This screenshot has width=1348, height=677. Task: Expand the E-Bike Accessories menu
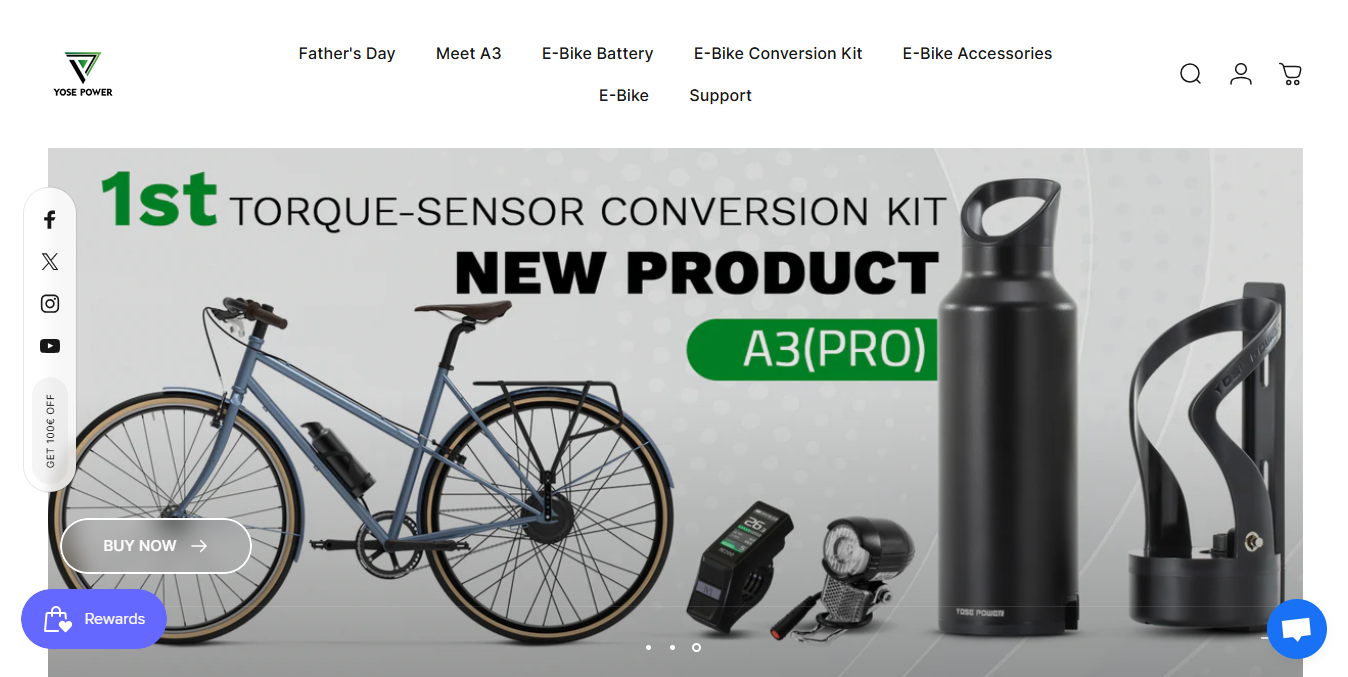click(977, 54)
